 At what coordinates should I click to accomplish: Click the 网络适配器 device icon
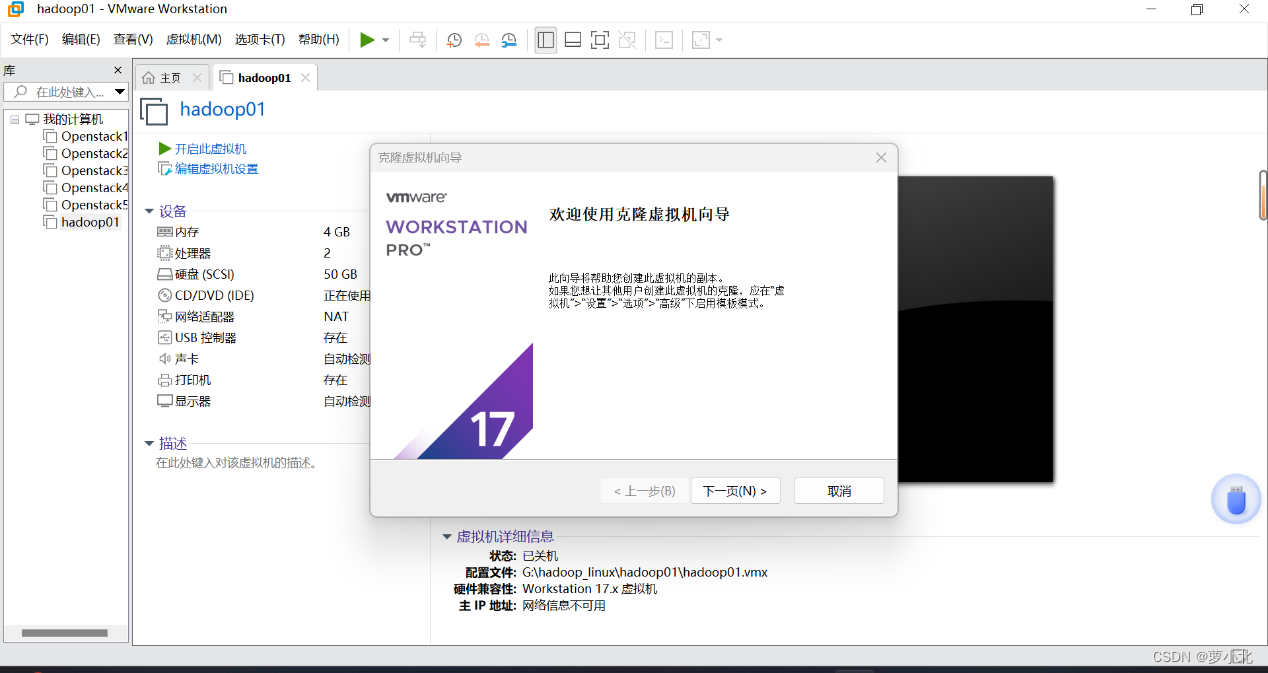click(165, 316)
